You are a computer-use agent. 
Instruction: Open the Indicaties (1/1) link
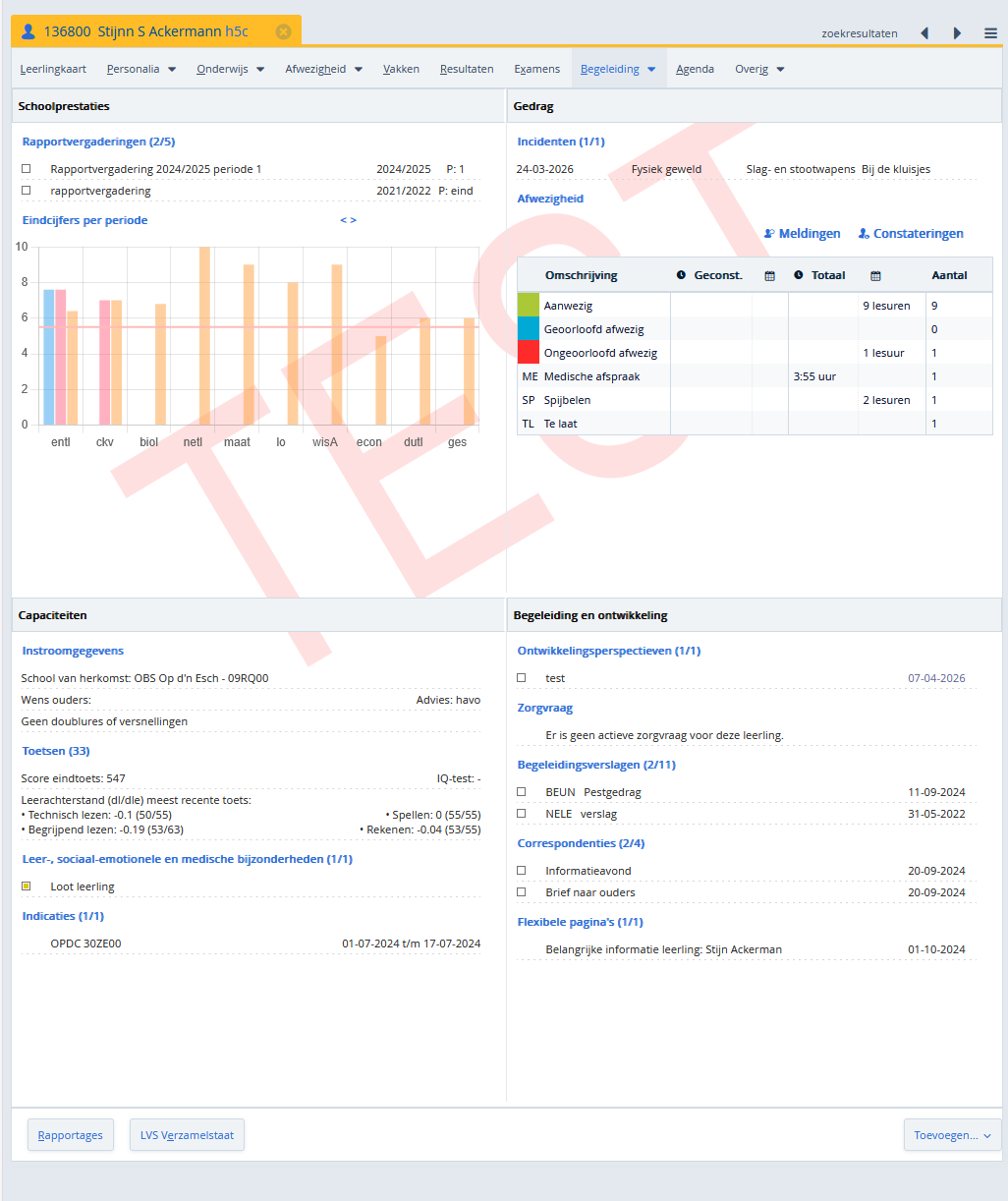click(x=63, y=916)
